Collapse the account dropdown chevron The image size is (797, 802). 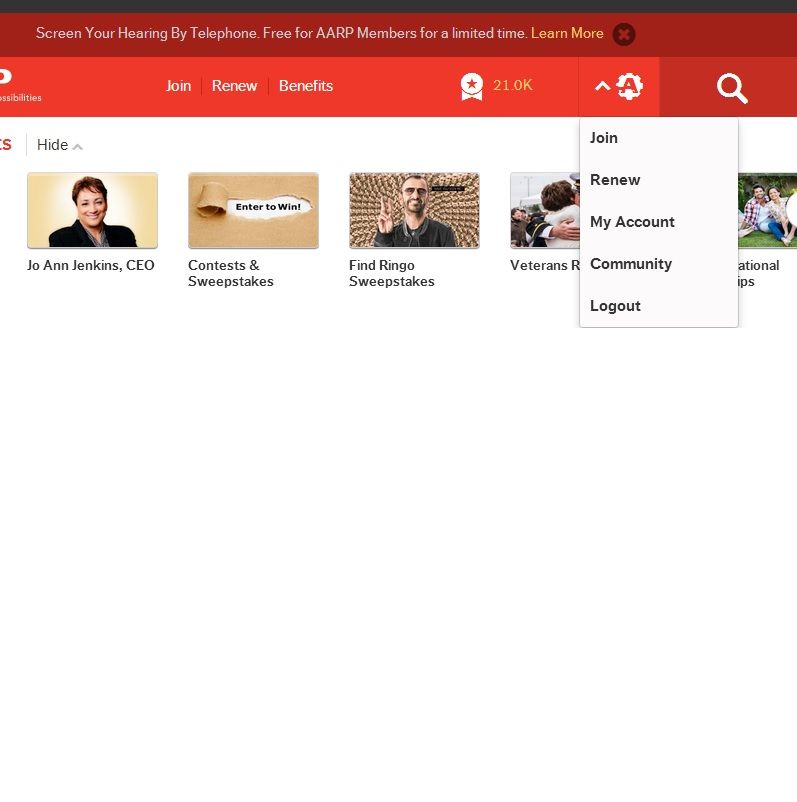tap(602, 87)
